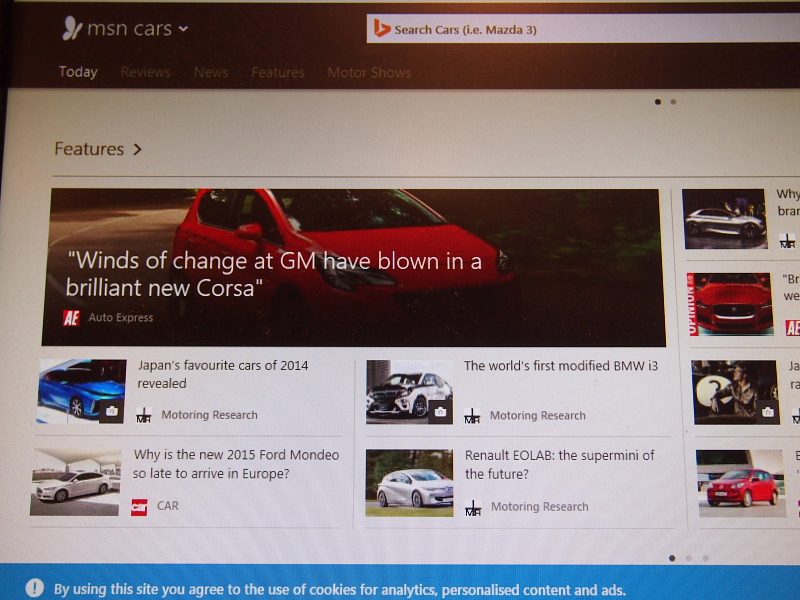800x600 pixels.
Task: Read why the 2015 Ford Mondeo is late
Action: (236, 464)
